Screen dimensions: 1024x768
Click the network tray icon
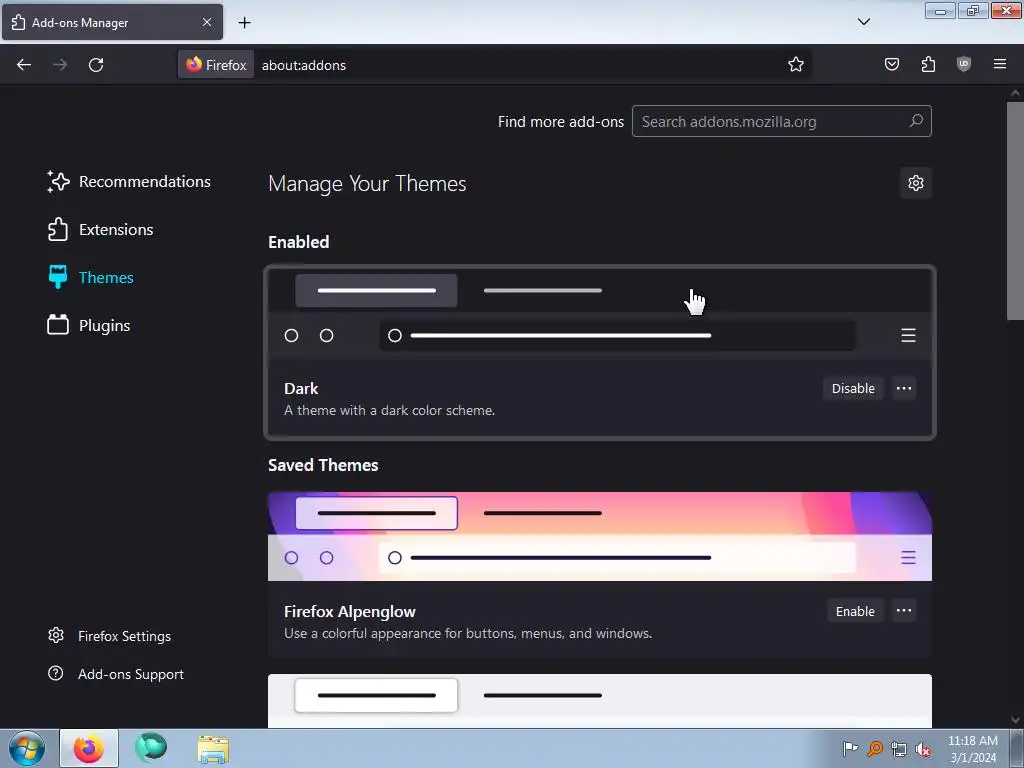click(x=899, y=749)
